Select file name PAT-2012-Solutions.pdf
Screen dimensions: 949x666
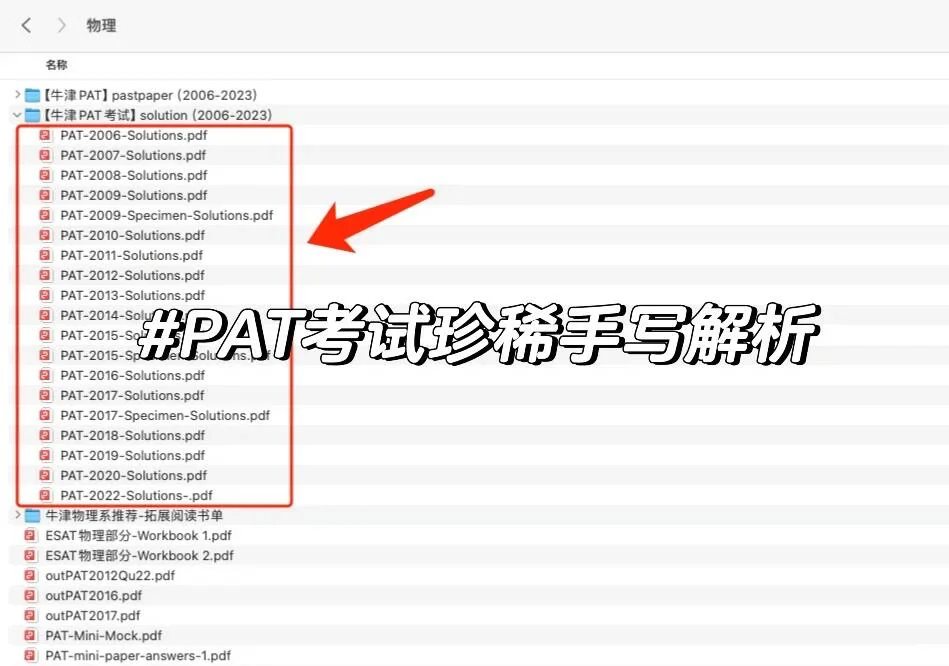click(x=133, y=275)
